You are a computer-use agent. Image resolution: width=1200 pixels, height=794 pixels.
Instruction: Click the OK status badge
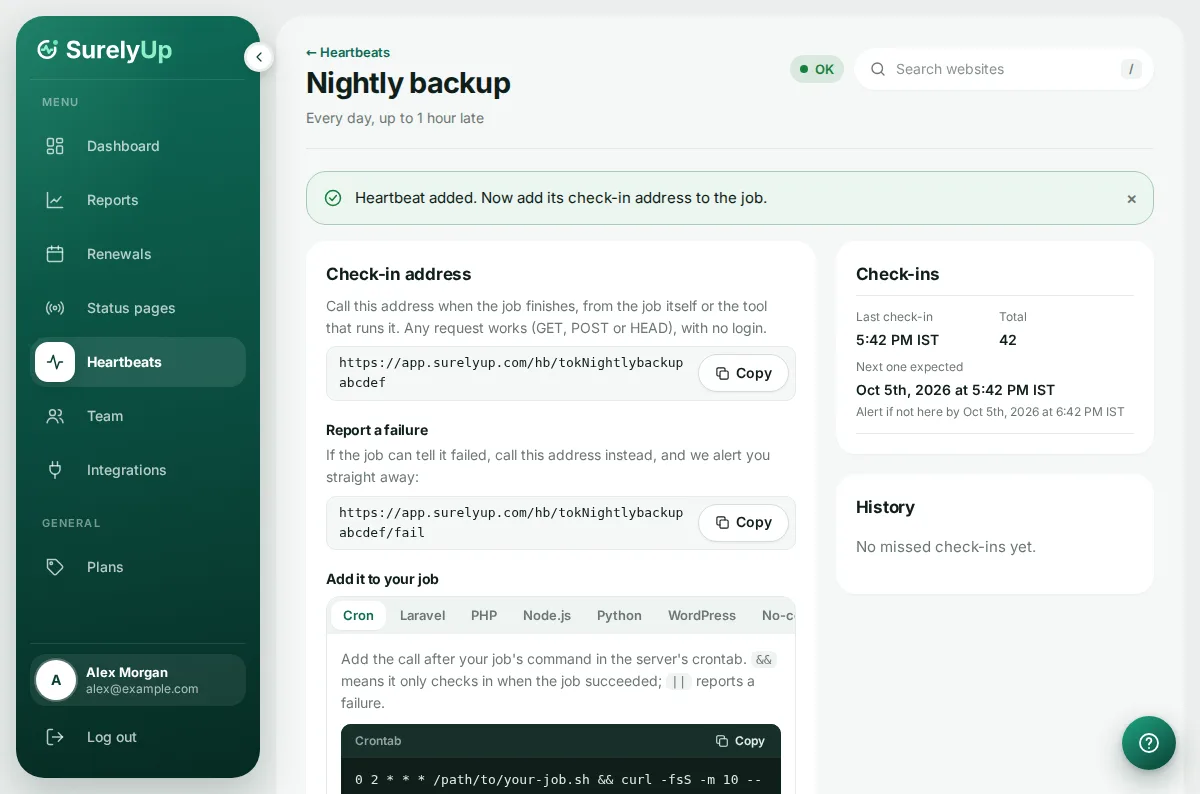817,69
